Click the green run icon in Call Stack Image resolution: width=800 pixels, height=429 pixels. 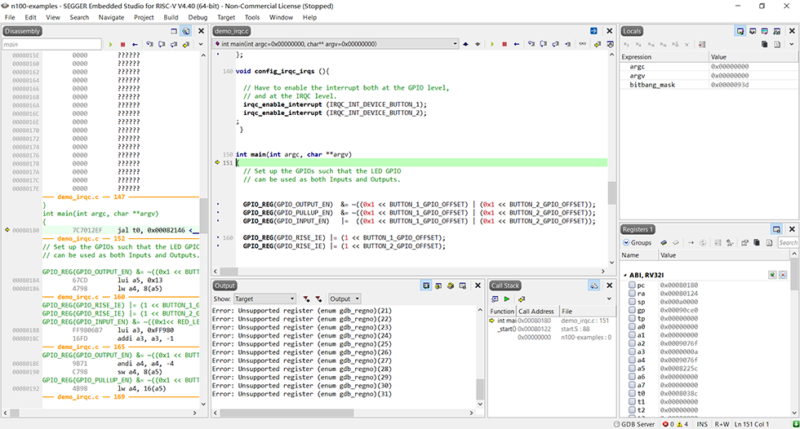click(507, 299)
